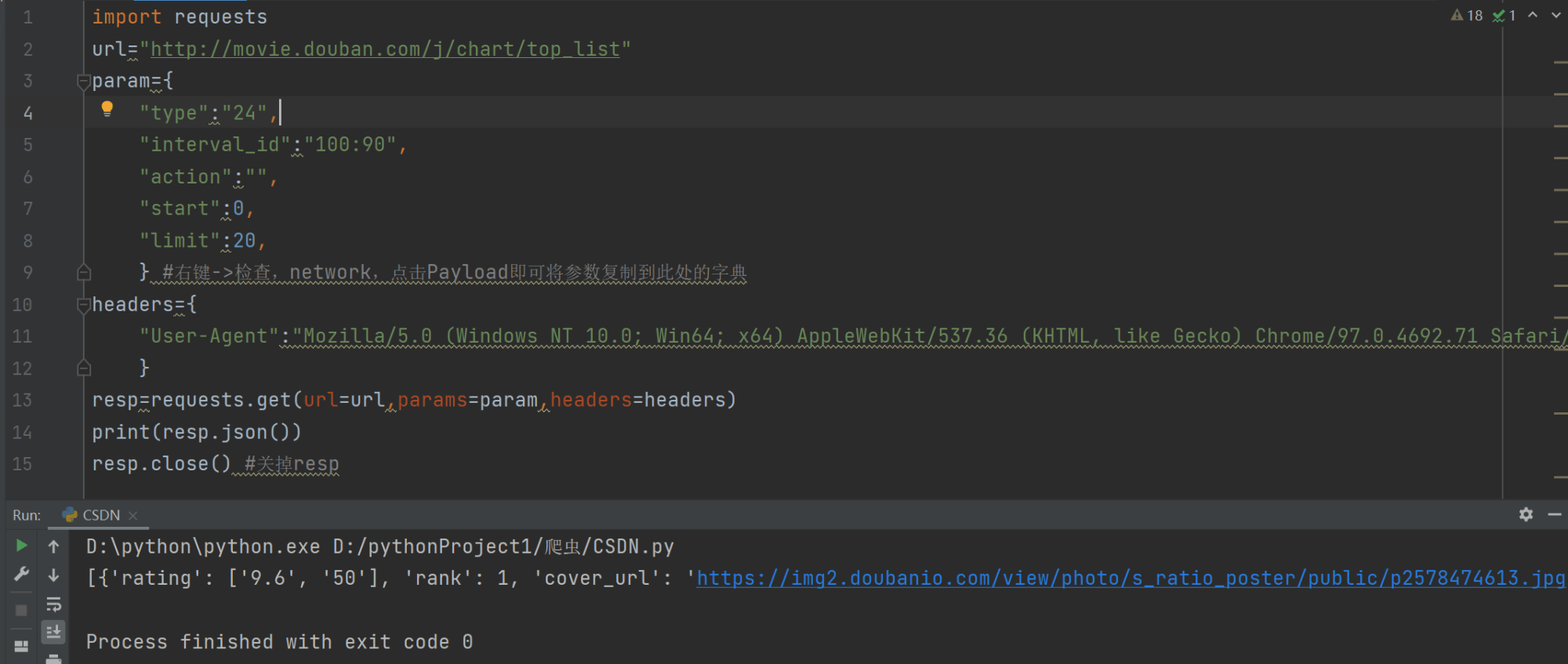
Task: Click the Chinese comment mentioning Payload
Action: point(455,273)
